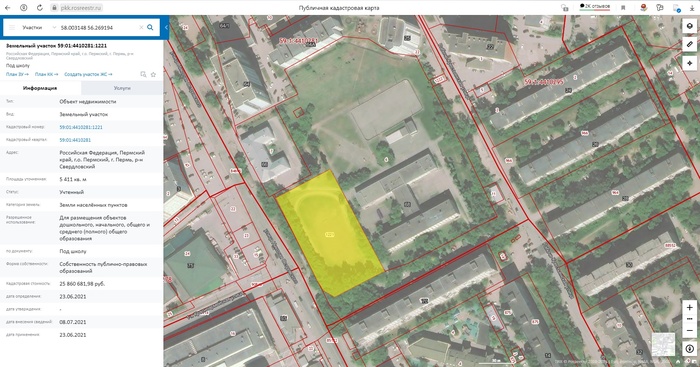Click the basemap thumbnail in map corner
Screen dimensions: 700x367
point(663,344)
